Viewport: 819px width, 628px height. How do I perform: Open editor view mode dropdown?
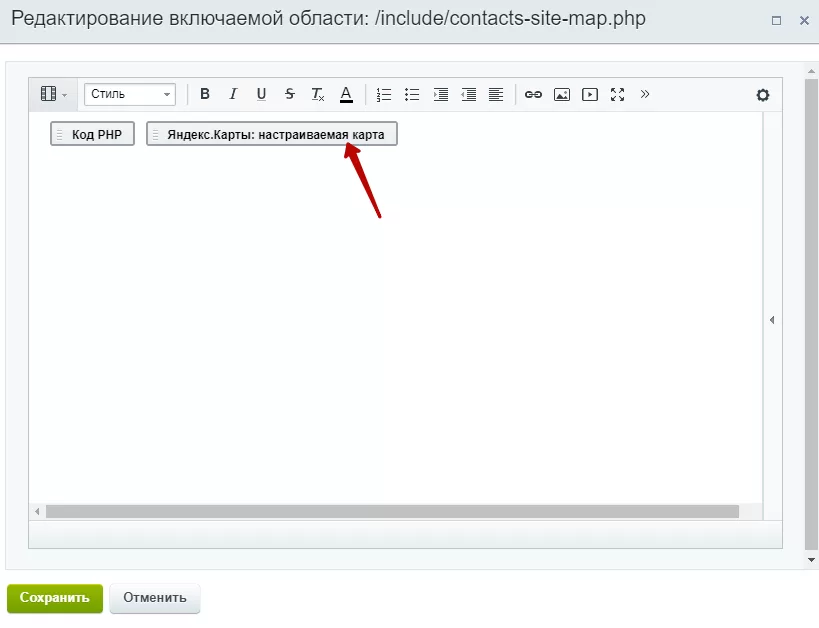point(53,94)
